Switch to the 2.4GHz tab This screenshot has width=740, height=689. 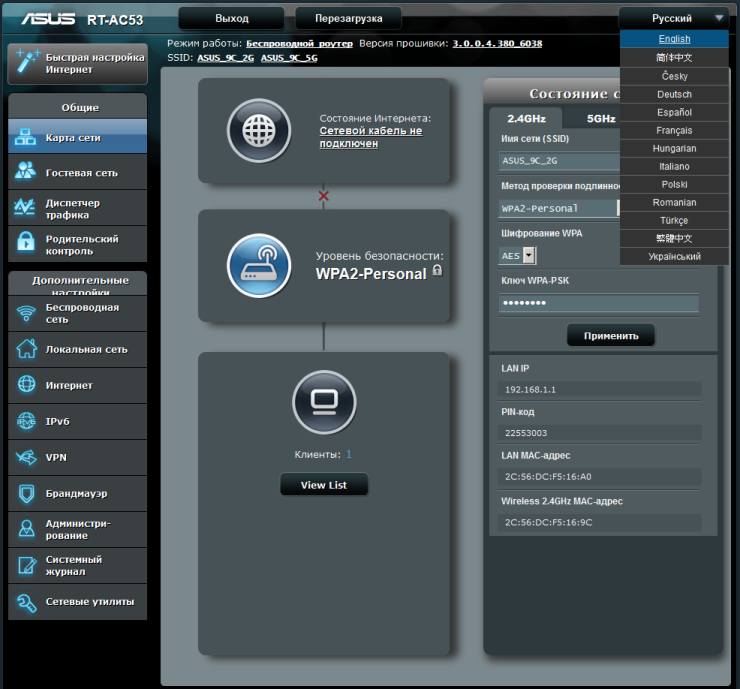pyautogui.click(x=526, y=118)
